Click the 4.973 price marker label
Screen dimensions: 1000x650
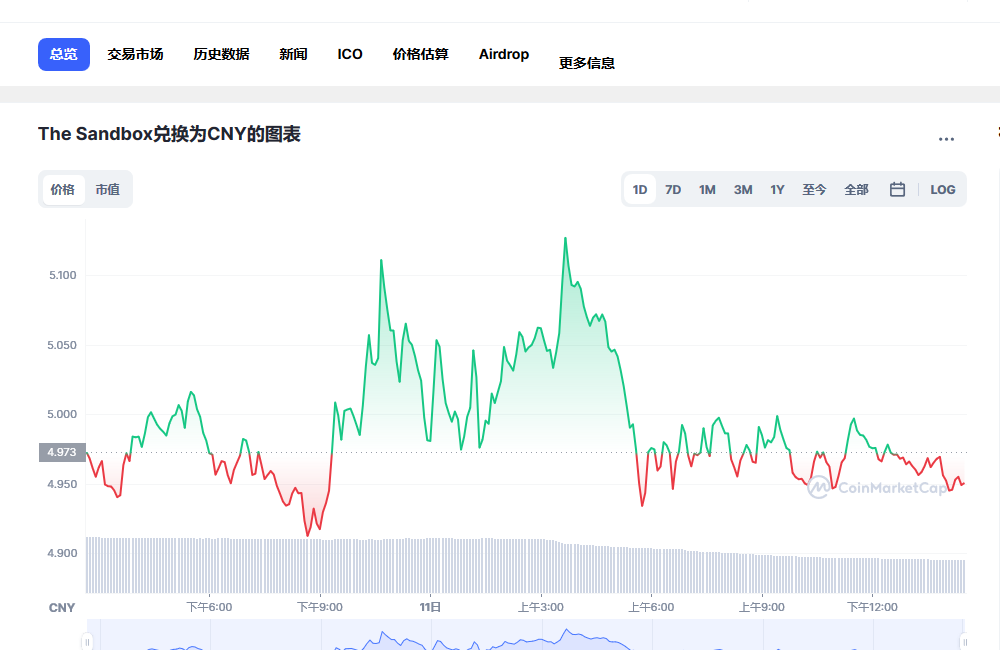click(x=62, y=452)
